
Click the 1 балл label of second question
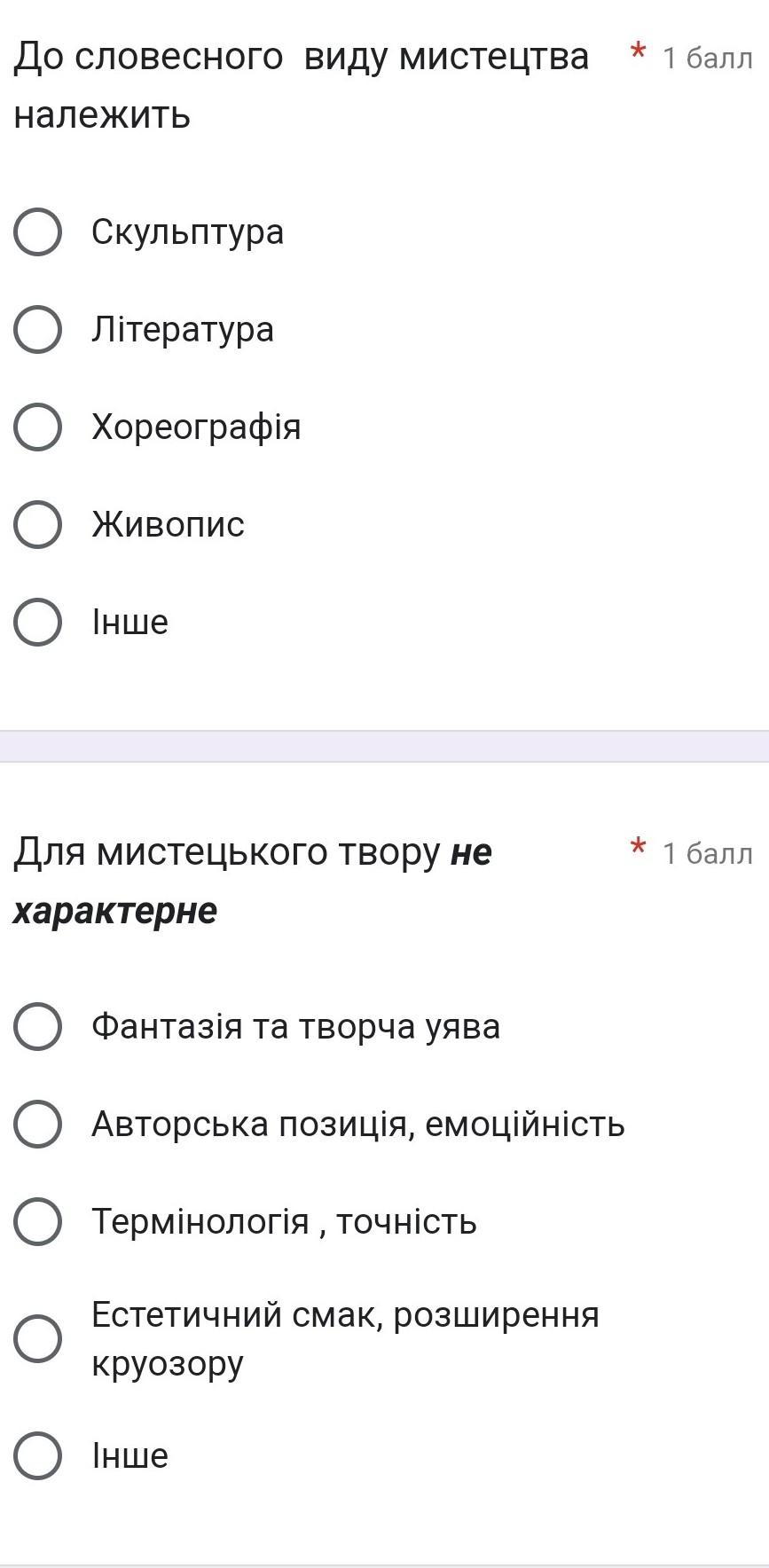pyautogui.click(x=707, y=853)
